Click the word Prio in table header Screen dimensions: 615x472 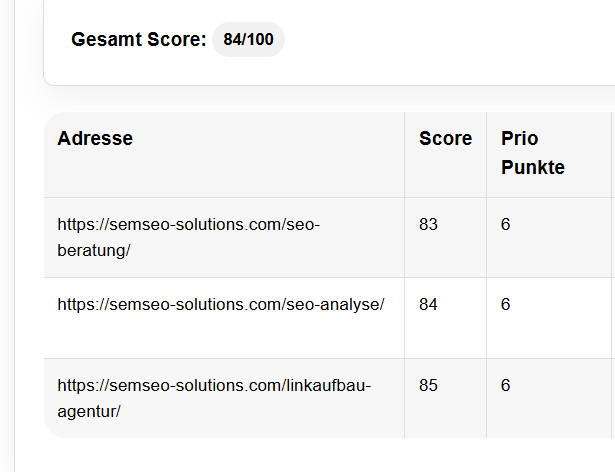(x=519, y=139)
